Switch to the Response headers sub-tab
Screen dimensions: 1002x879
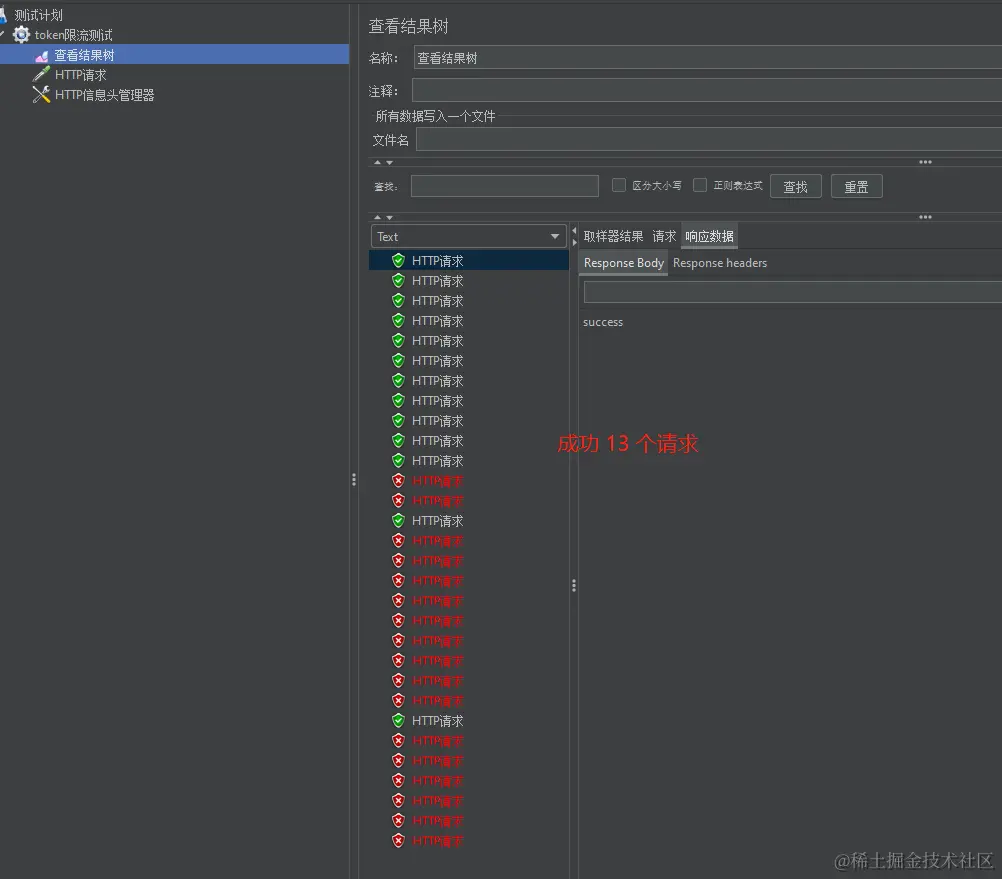pyautogui.click(x=720, y=263)
